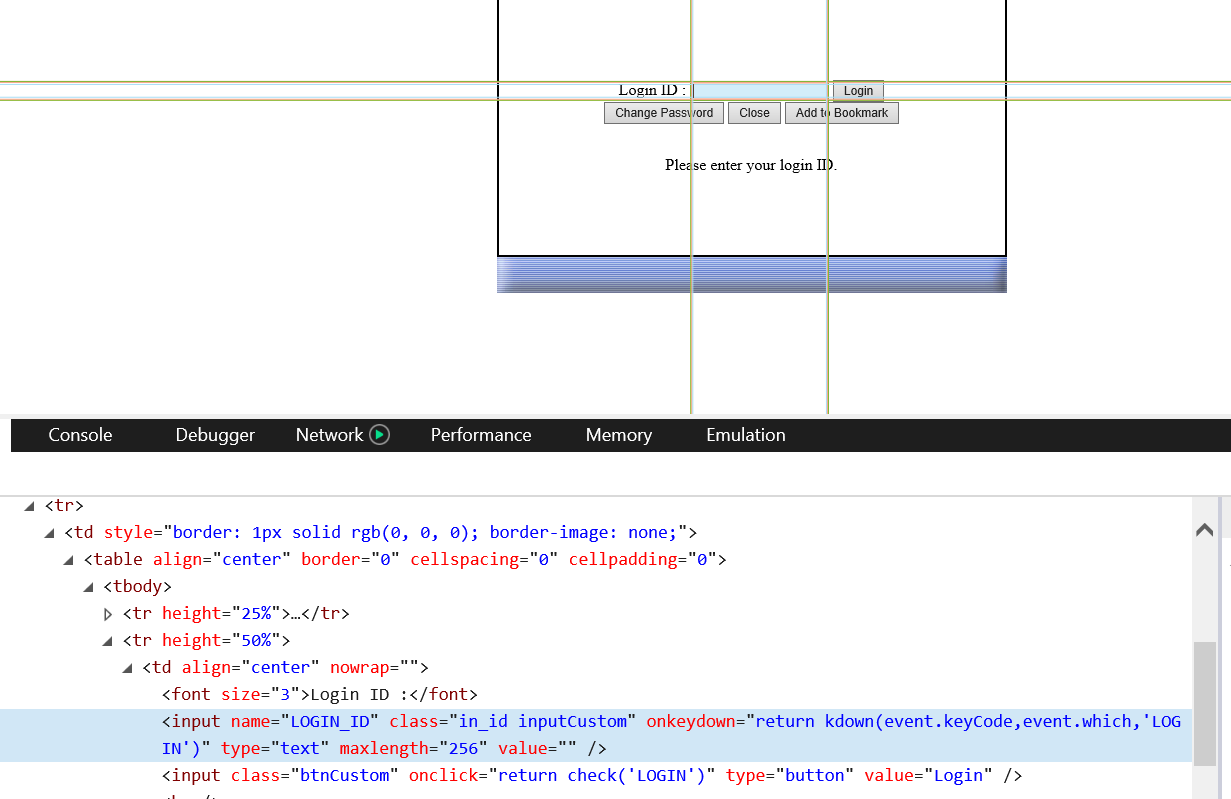Image resolution: width=1231 pixels, height=799 pixels.
Task: Switch to the Performance tab
Action: pyautogui.click(x=481, y=435)
